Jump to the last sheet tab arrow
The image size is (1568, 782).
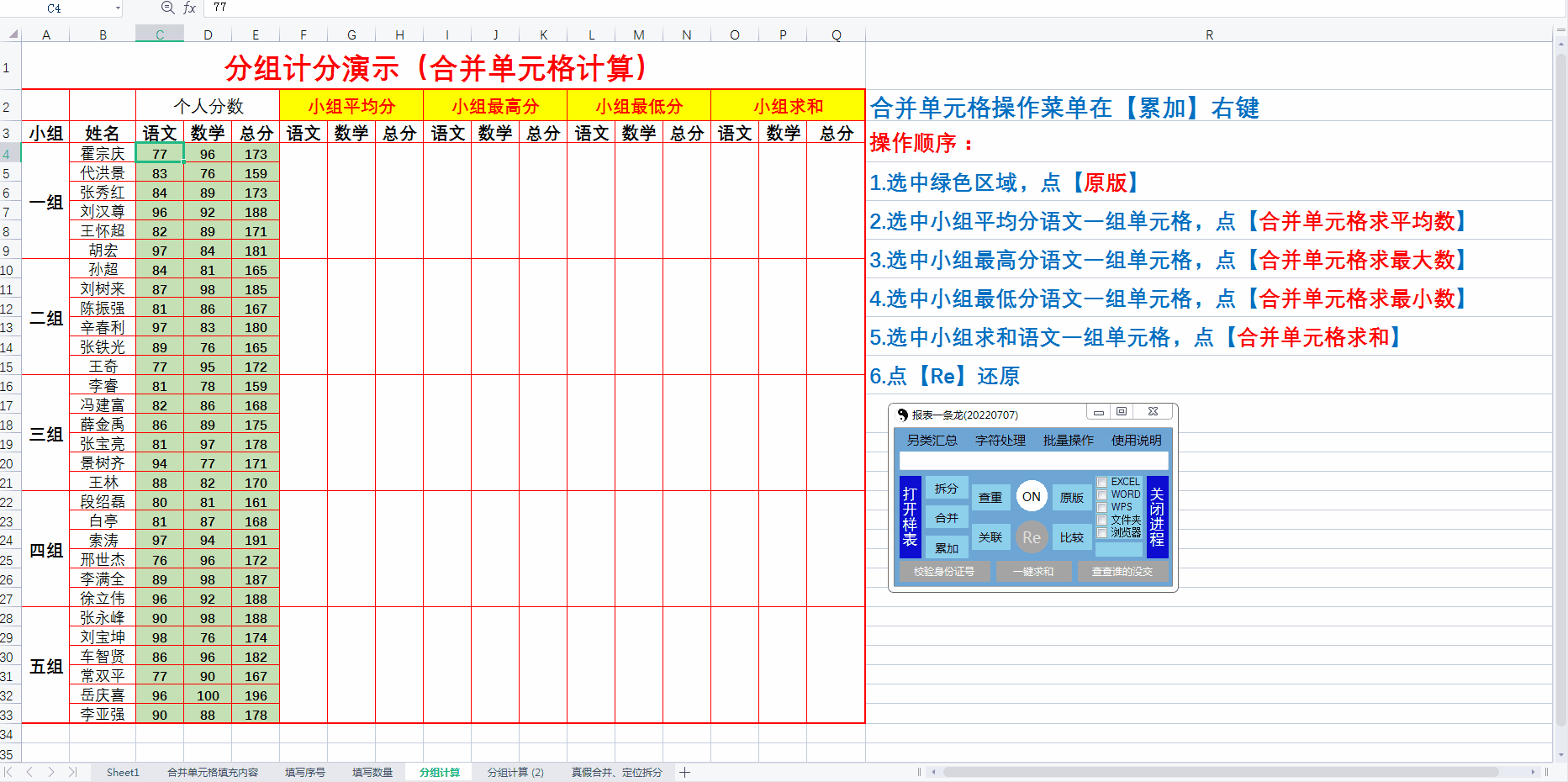tap(72, 772)
